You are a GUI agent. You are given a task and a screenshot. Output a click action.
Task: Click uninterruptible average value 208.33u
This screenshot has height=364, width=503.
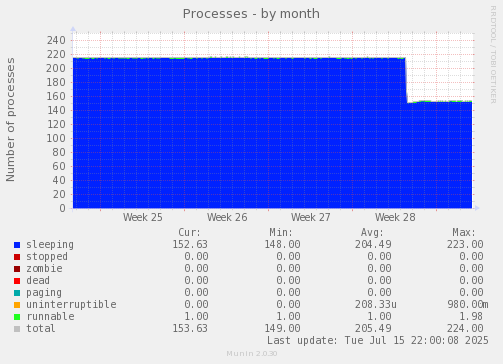(376, 305)
